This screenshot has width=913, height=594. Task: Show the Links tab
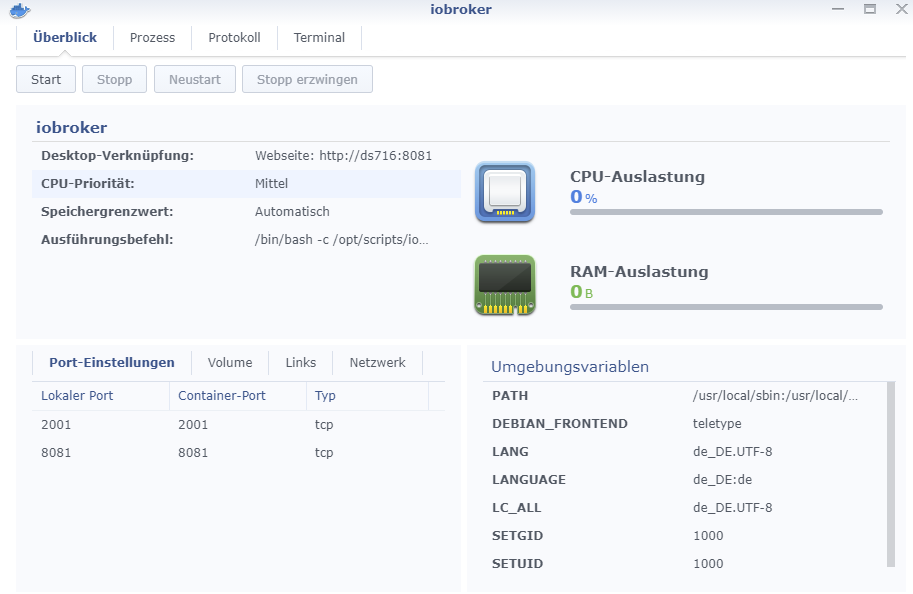(300, 363)
